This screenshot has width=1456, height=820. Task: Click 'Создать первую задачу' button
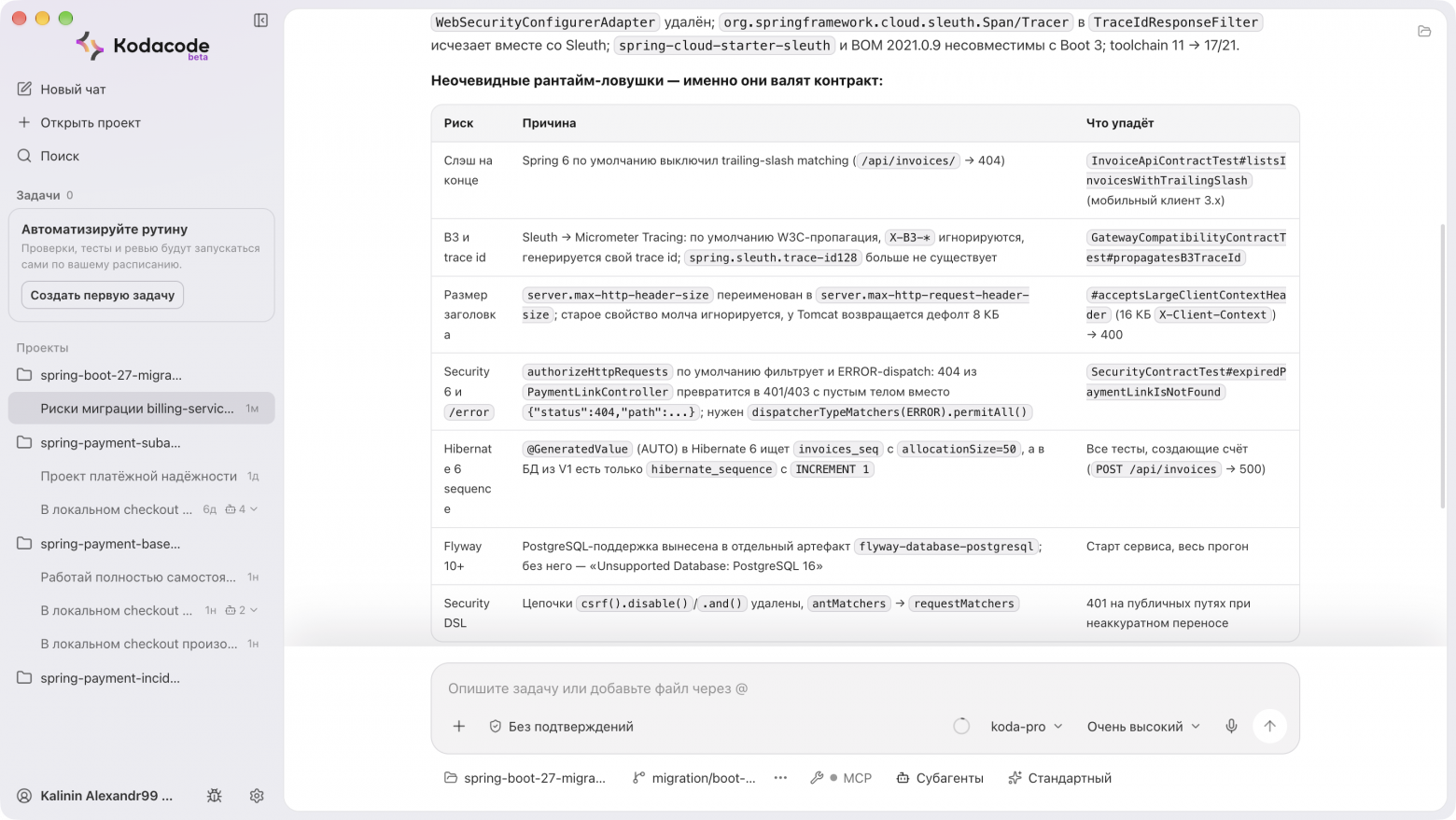[x=103, y=295]
